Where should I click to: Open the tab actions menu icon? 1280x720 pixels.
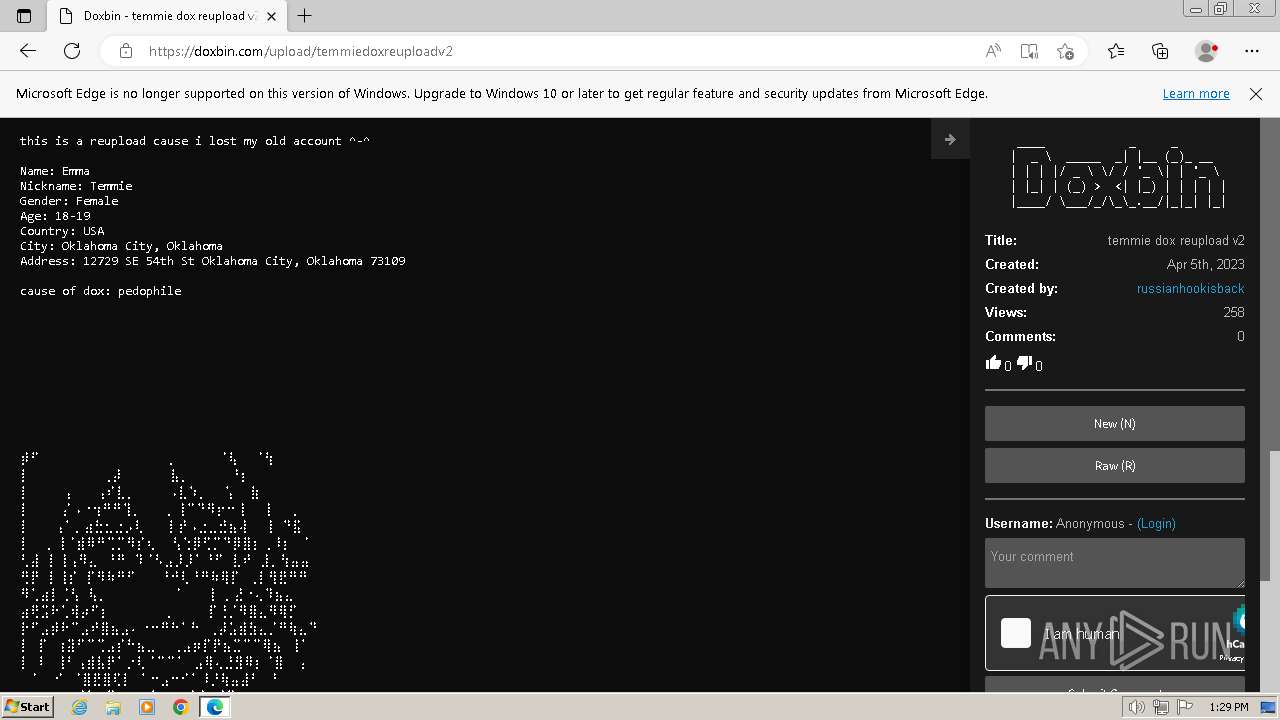point(24,15)
